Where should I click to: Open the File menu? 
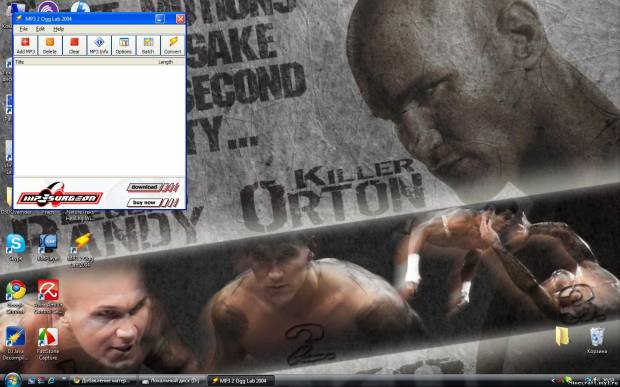click(24, 29)
